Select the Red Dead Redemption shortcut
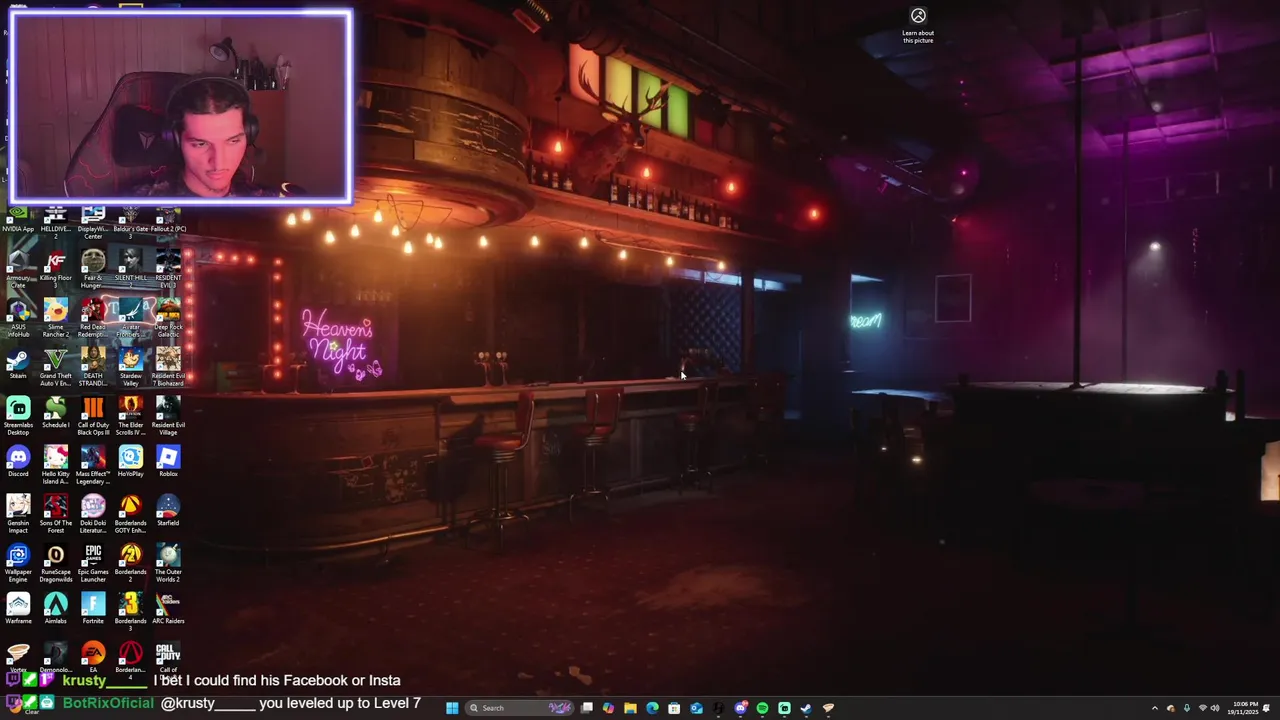This screenshot has height=720, width=1280. (93, 317)
